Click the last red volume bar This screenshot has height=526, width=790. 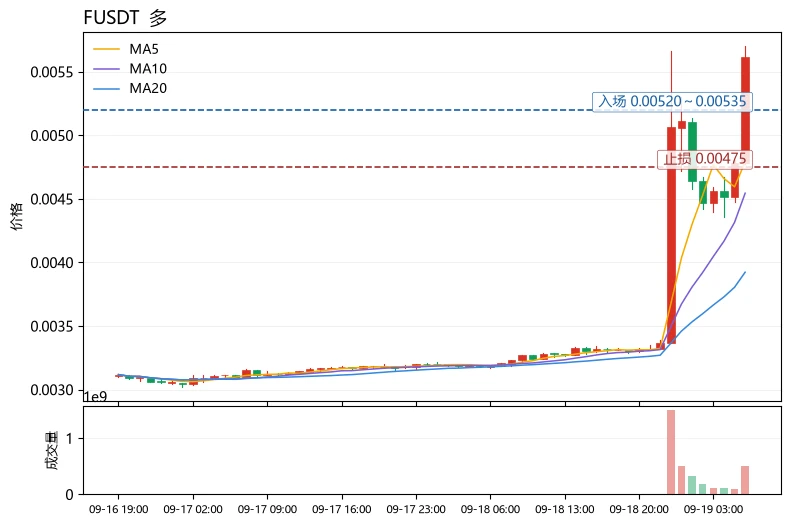tap(745, 480)
